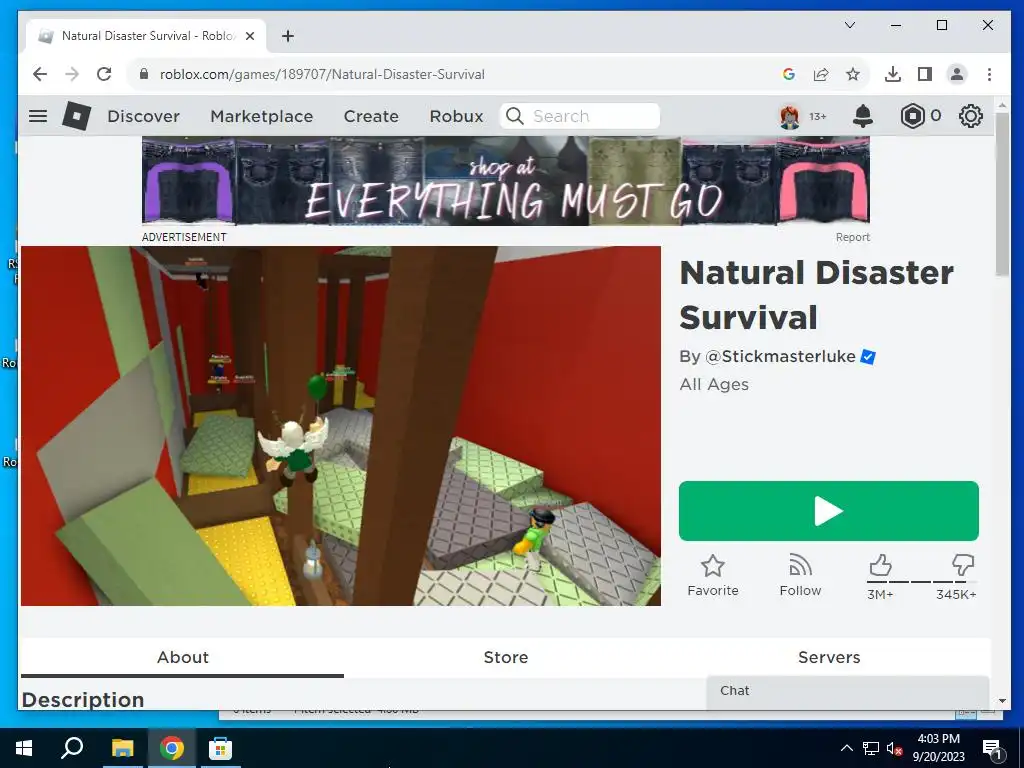Click the page vertical scrollbar thumb
Image resolution: width=1024 pixels, height=768 pixels.
pos(1002,194)
